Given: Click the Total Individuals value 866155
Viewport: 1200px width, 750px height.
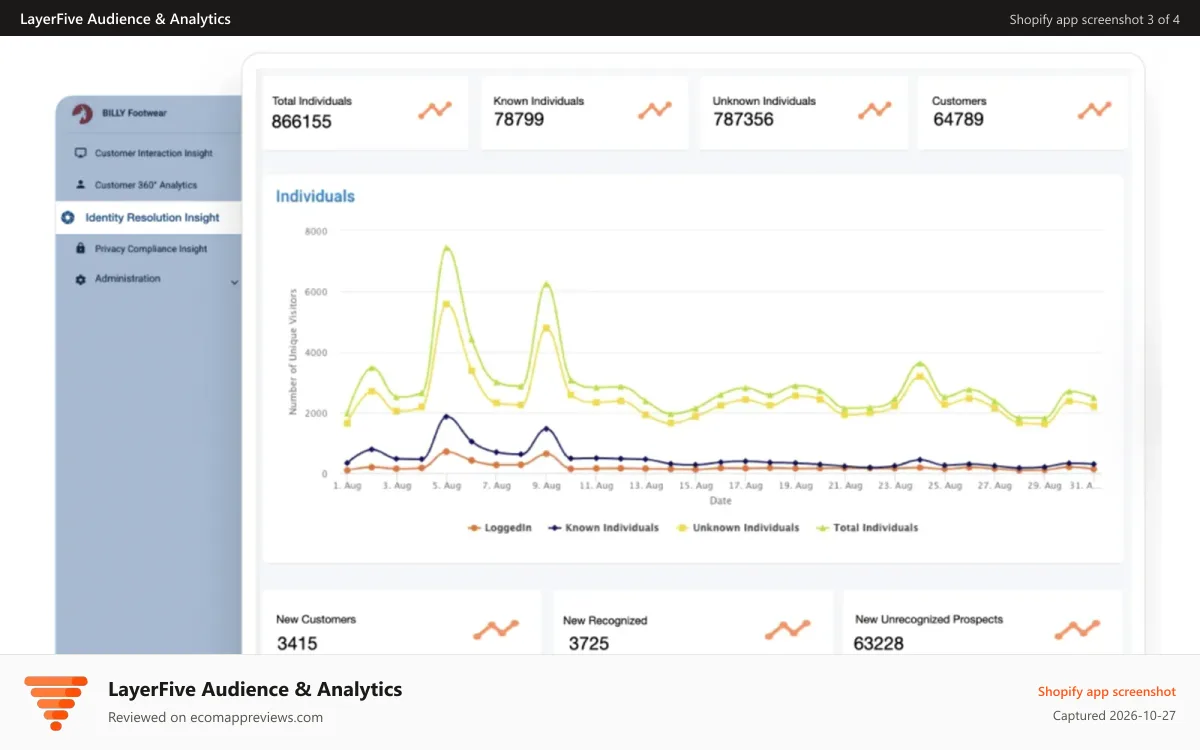Looking at the screenshot, I should [x=302, y=122].
